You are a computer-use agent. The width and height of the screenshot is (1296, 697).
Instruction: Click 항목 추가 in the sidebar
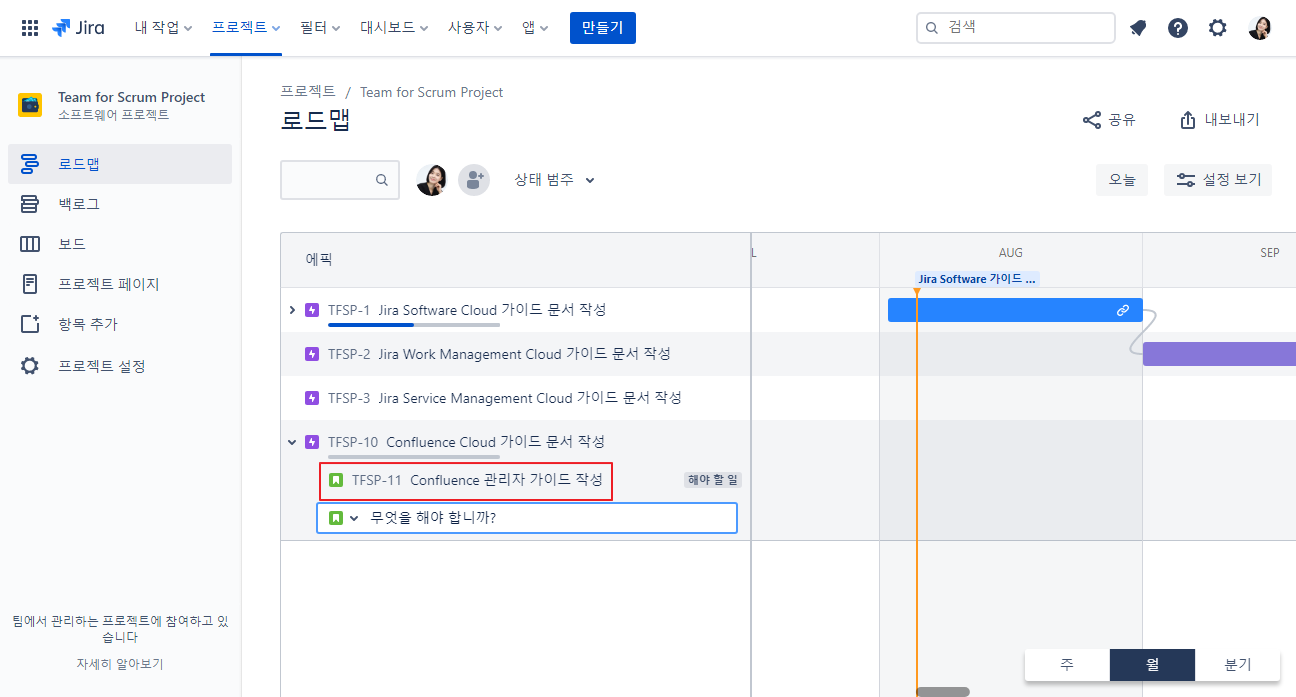coord(120,324)
